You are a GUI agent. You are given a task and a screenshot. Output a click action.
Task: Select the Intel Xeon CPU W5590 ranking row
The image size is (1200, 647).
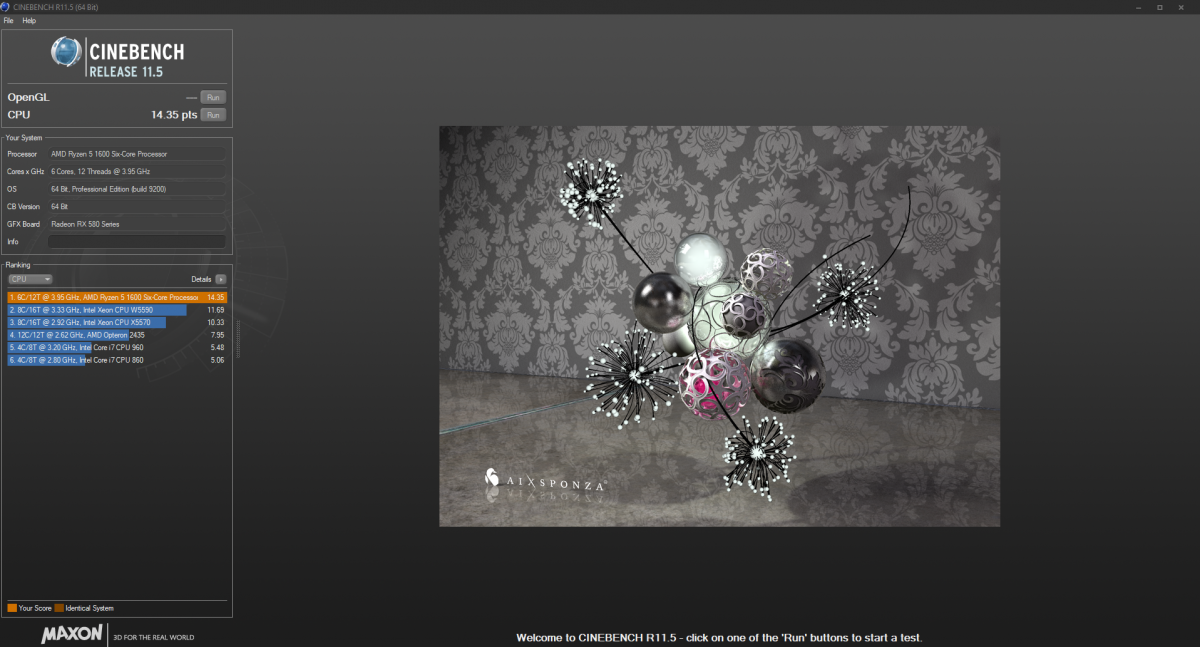(117, 310)
